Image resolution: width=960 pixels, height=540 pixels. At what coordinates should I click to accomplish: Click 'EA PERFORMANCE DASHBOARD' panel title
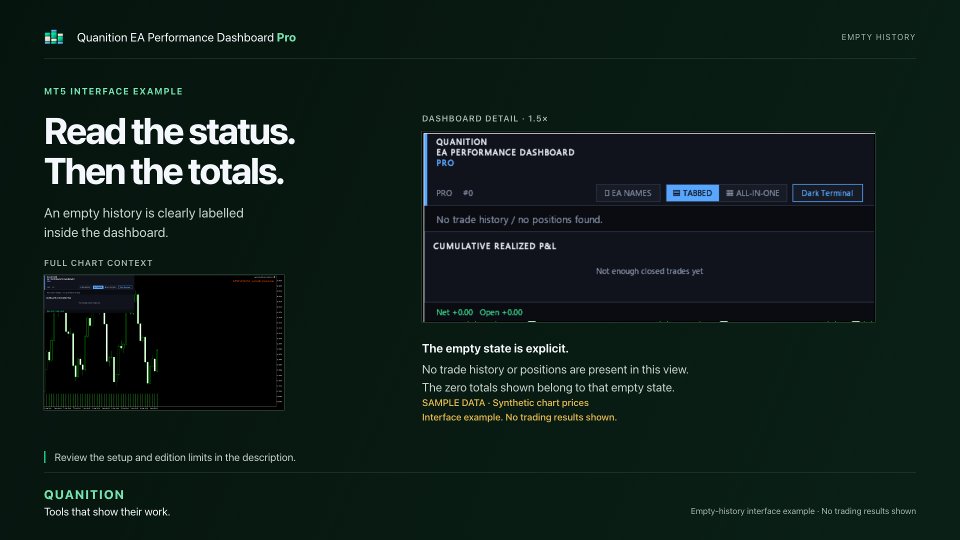point(505,152)
